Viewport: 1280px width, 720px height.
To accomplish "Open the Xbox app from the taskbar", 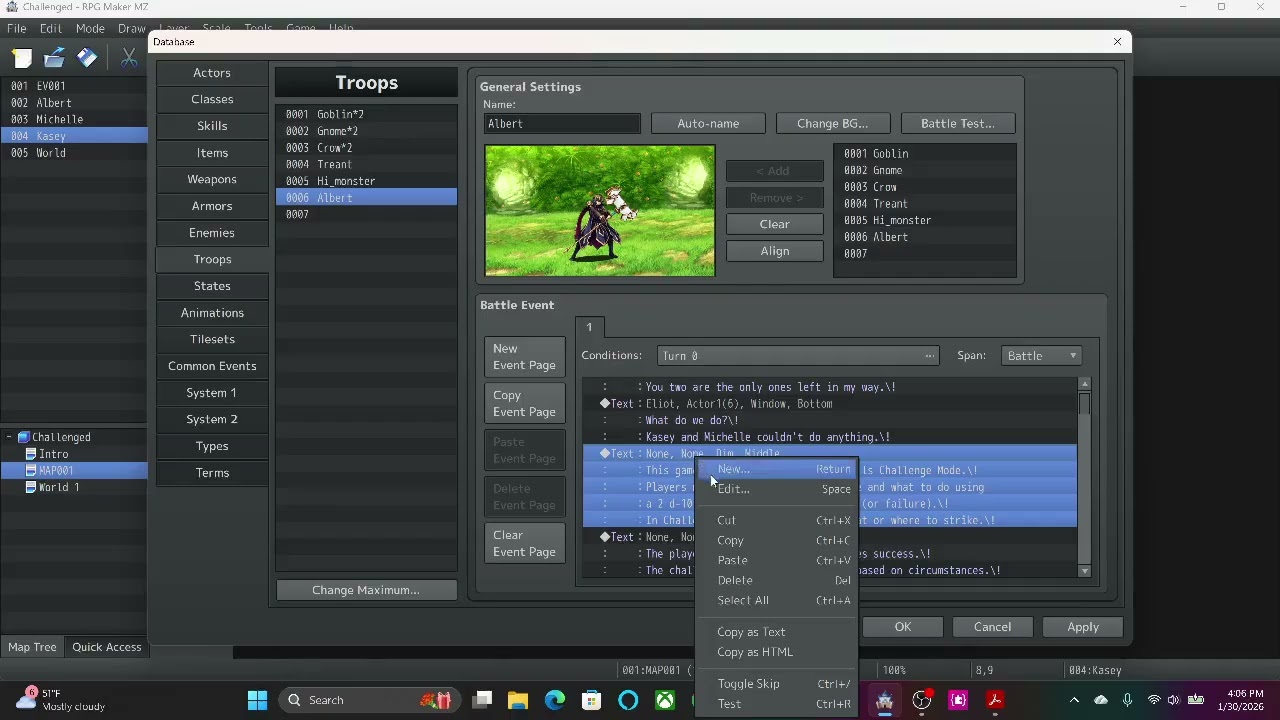I will coord(665,700).
